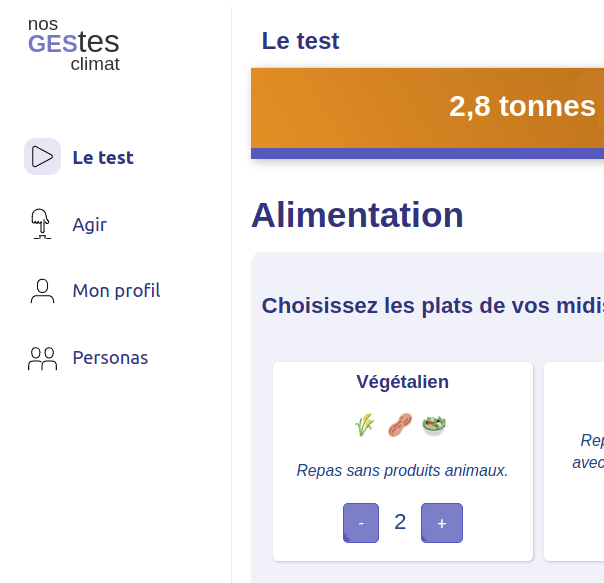Click the Végétalien meal count value
Viewport: 604px width, 583px height.
tap(400, 522)
